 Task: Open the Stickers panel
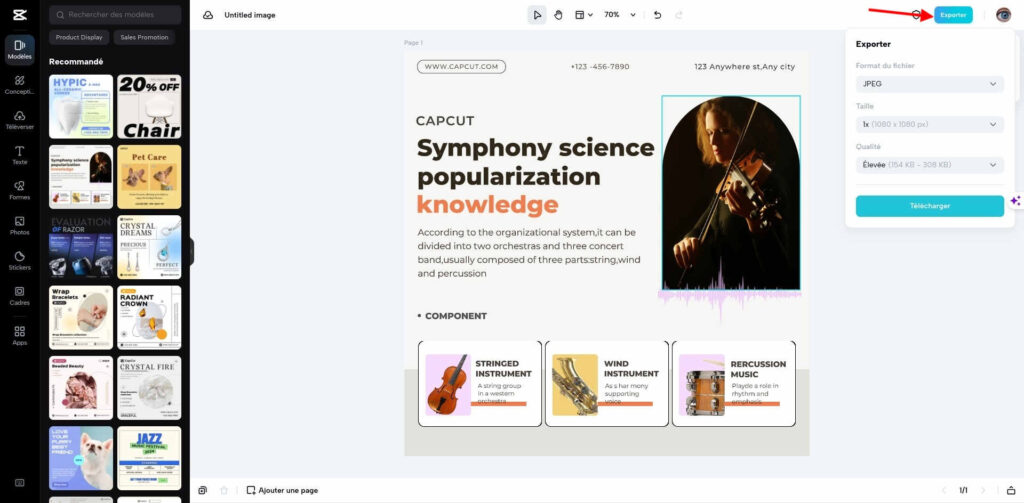tap(20, 261)
